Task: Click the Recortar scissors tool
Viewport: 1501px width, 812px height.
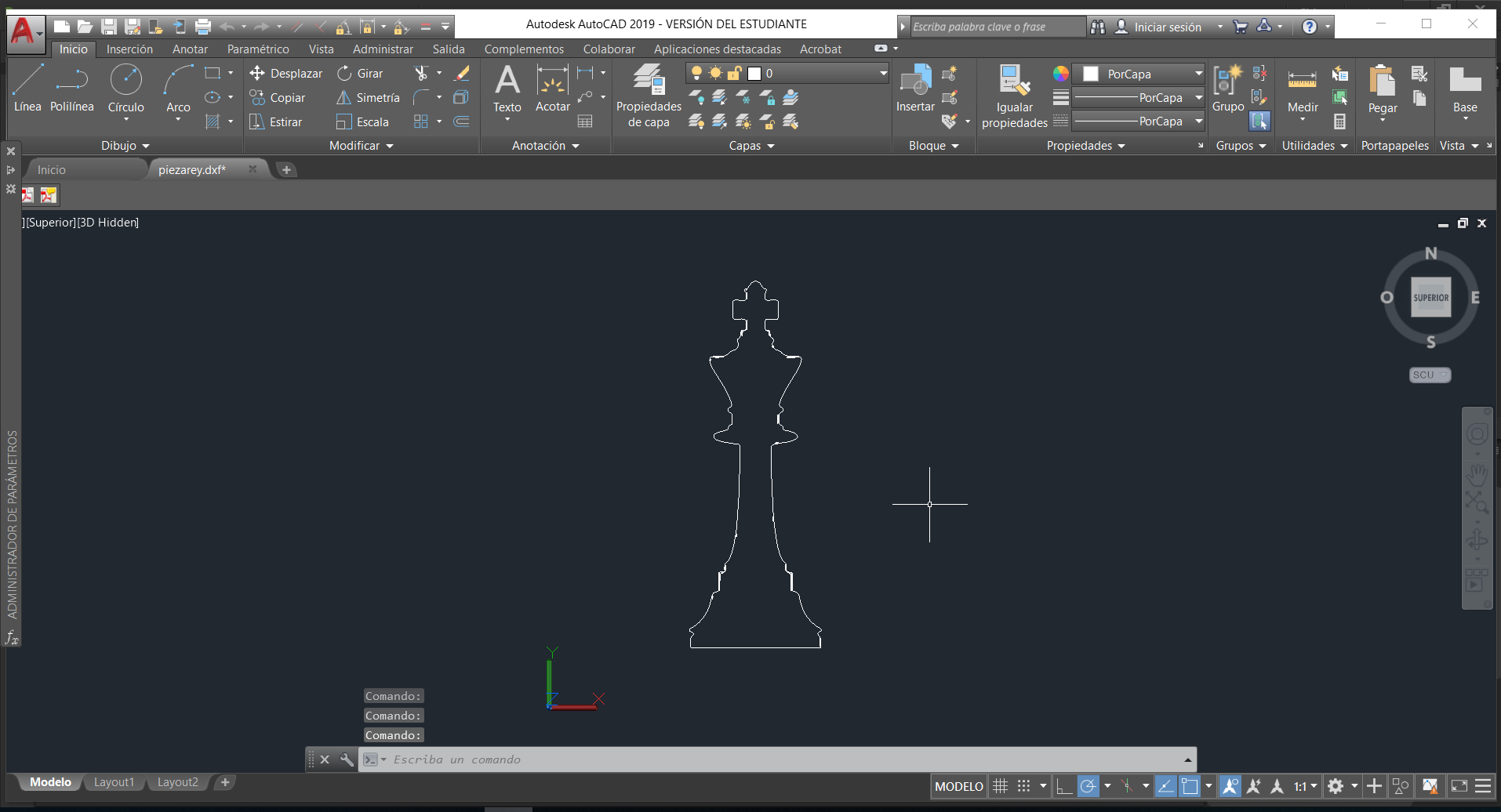Action: point(421,73)
